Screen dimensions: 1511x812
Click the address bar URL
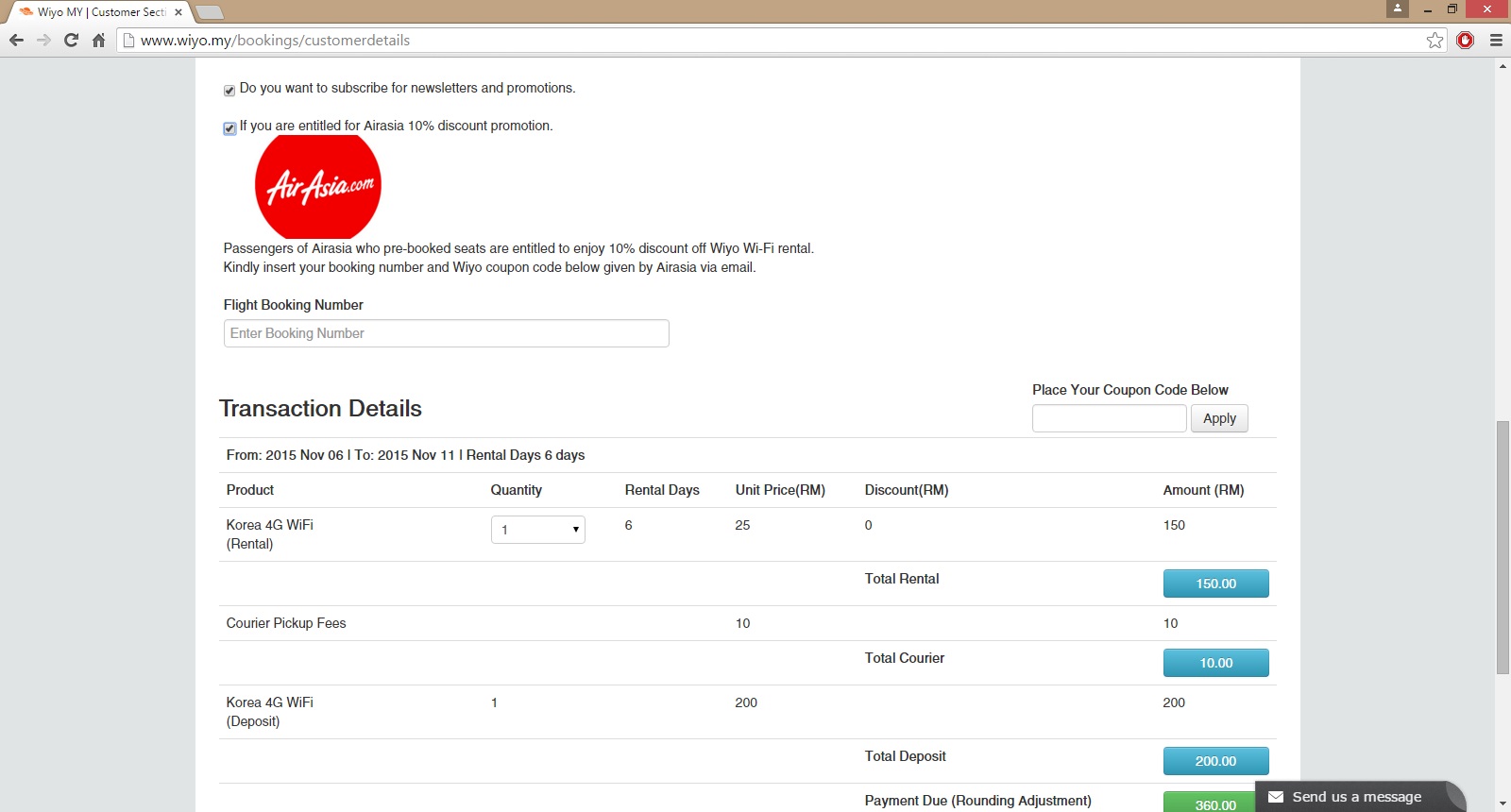pyautogui.click(x=275, y=41)
